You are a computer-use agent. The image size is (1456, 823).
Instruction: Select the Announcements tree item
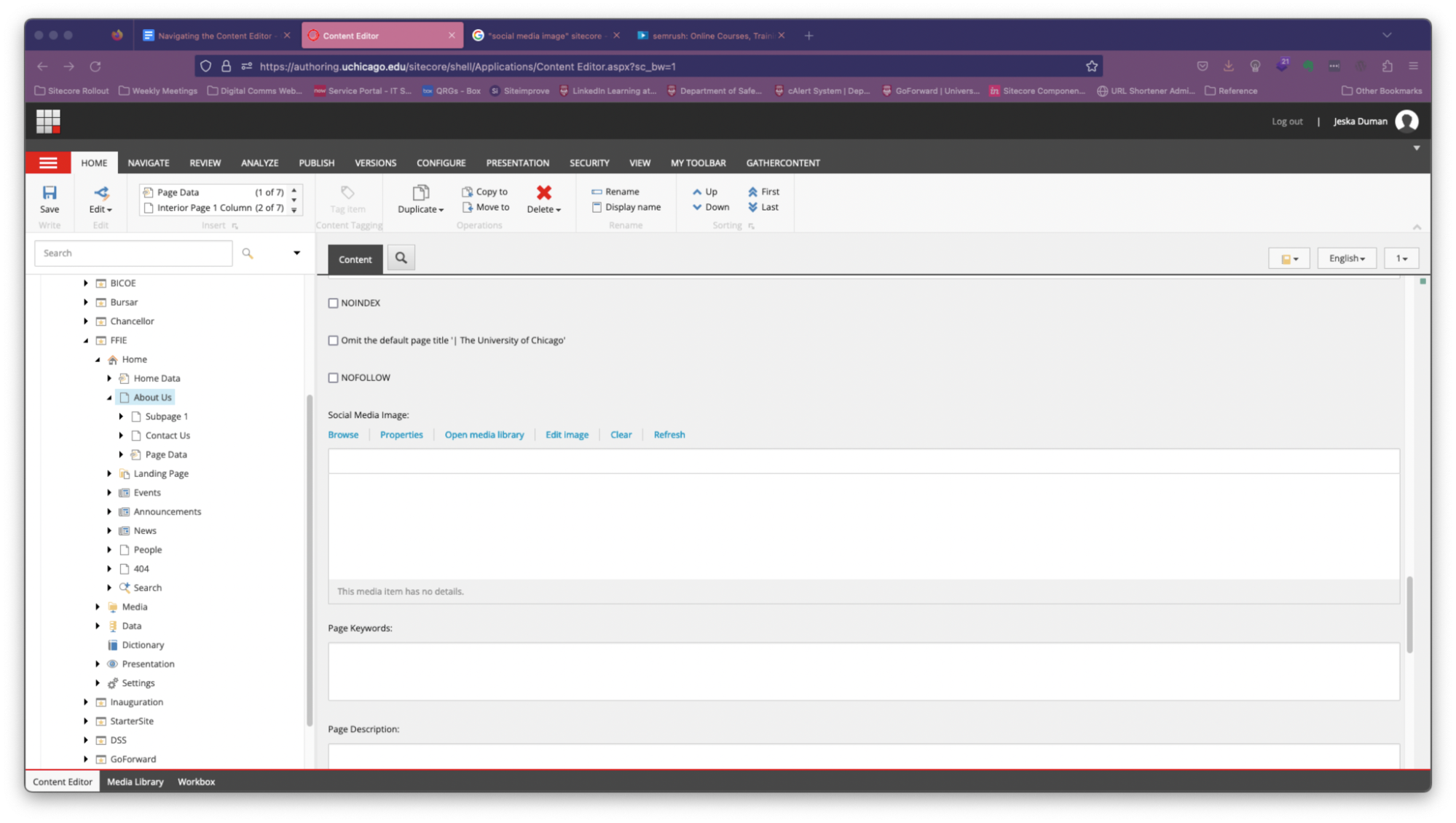click(x=167, y=511)
